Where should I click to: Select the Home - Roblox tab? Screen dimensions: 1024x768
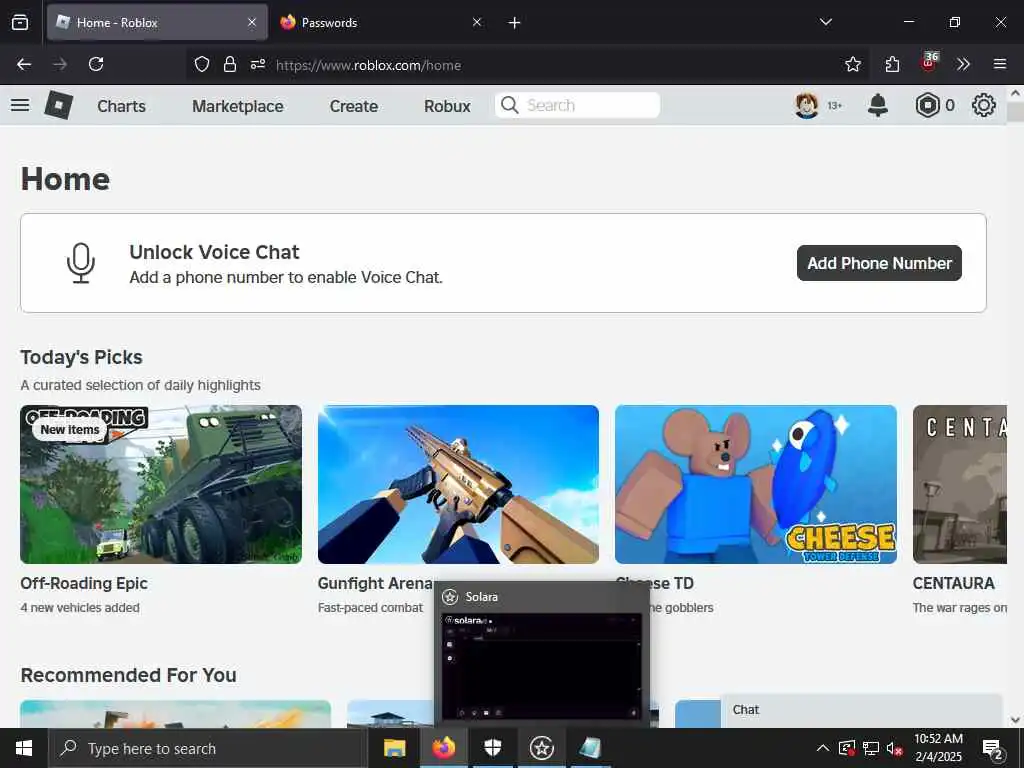tap(157, 22)
